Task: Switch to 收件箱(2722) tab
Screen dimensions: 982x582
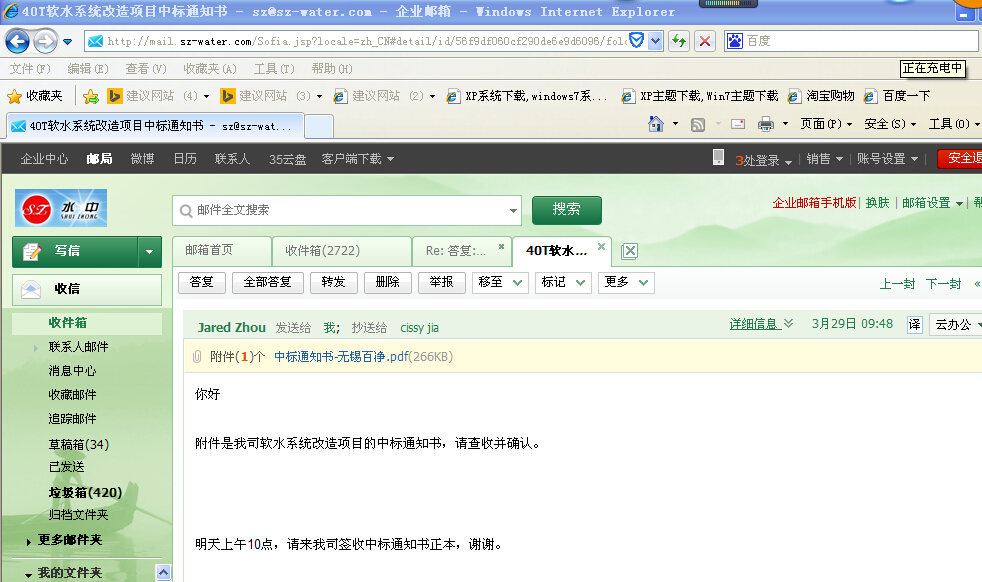Action: [x=341, y=251]
